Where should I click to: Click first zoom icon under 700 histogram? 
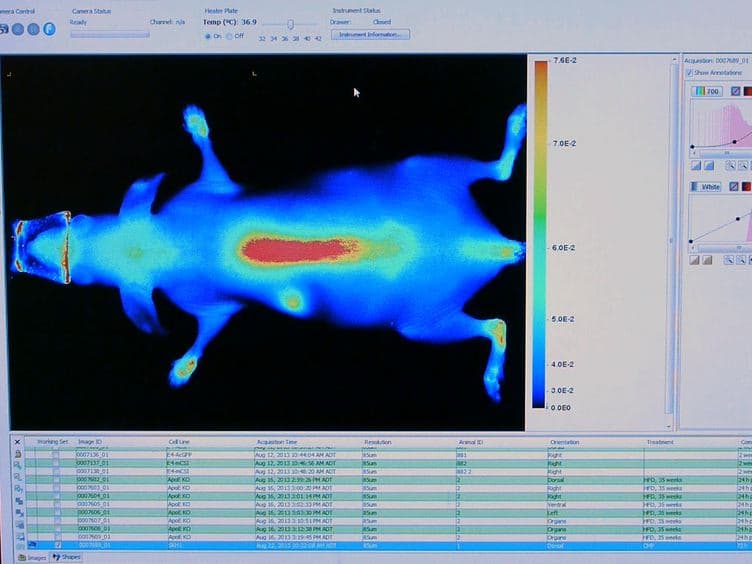coord(730,166)
